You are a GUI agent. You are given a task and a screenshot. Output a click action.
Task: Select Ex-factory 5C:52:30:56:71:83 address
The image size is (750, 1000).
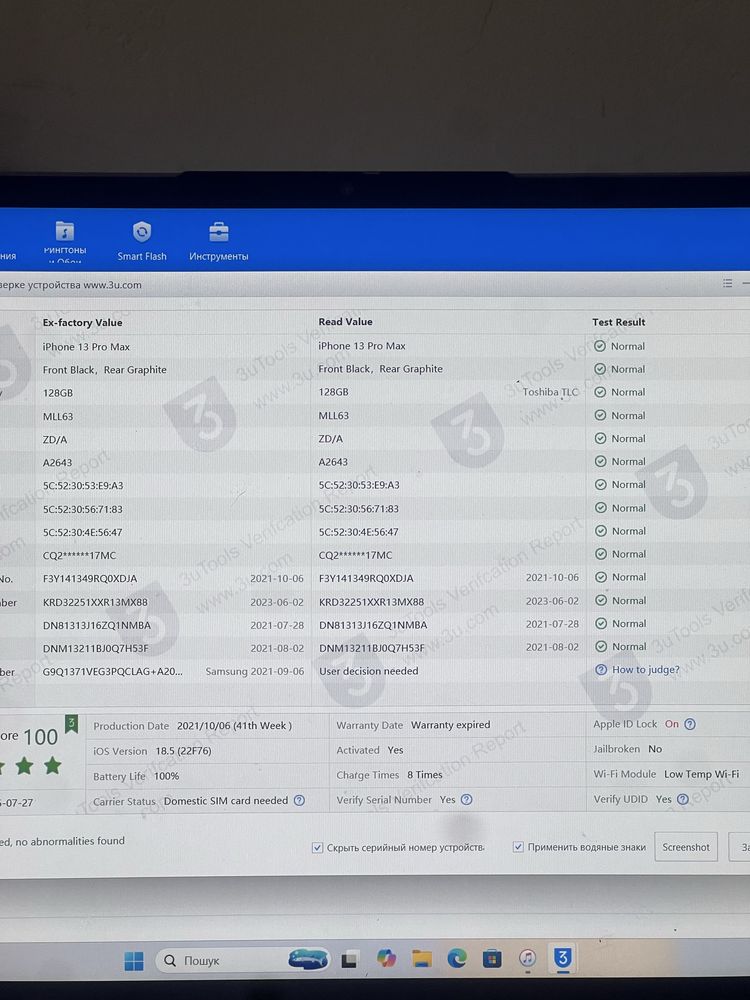(x=82, y=509)
